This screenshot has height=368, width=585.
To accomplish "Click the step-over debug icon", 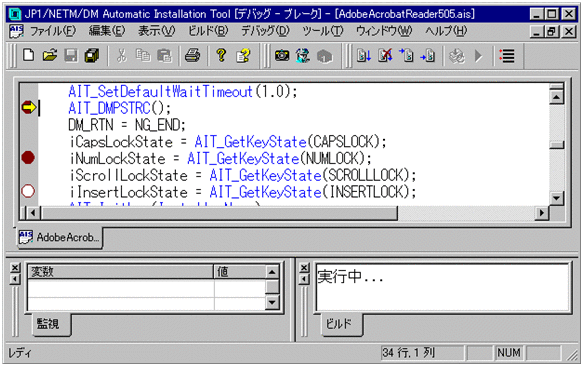I will point(406,56).
